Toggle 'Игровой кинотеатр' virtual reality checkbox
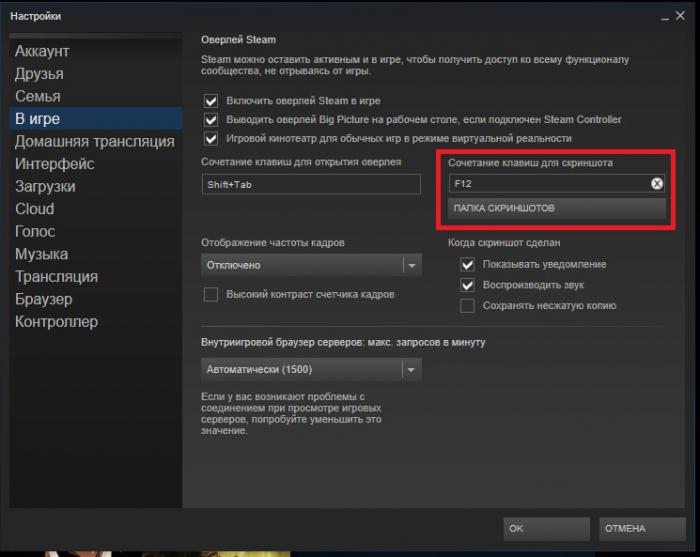 click(x=211, y=138)
